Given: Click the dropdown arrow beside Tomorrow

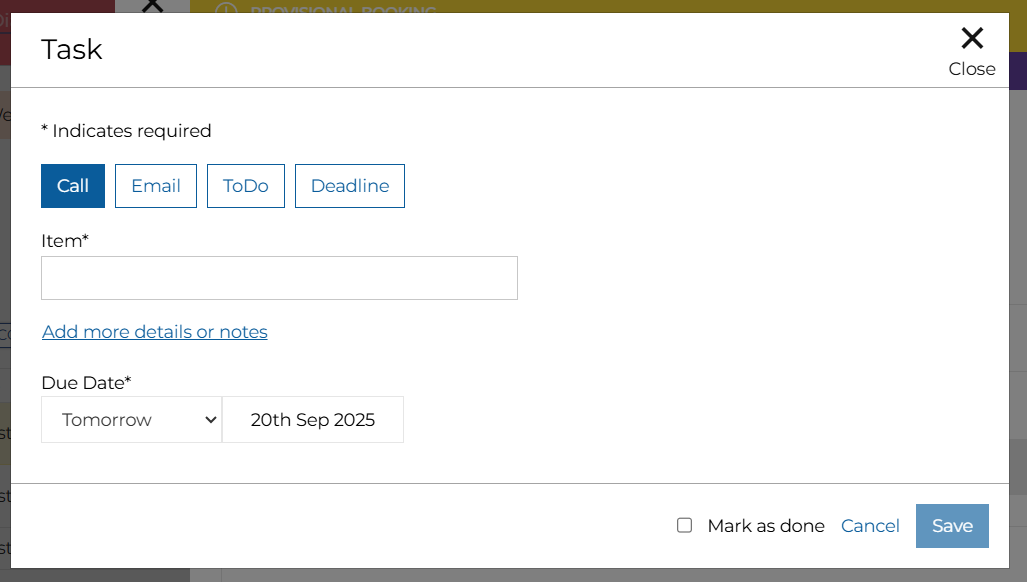Looking at the screenshot, I should [x=211, y=420].
